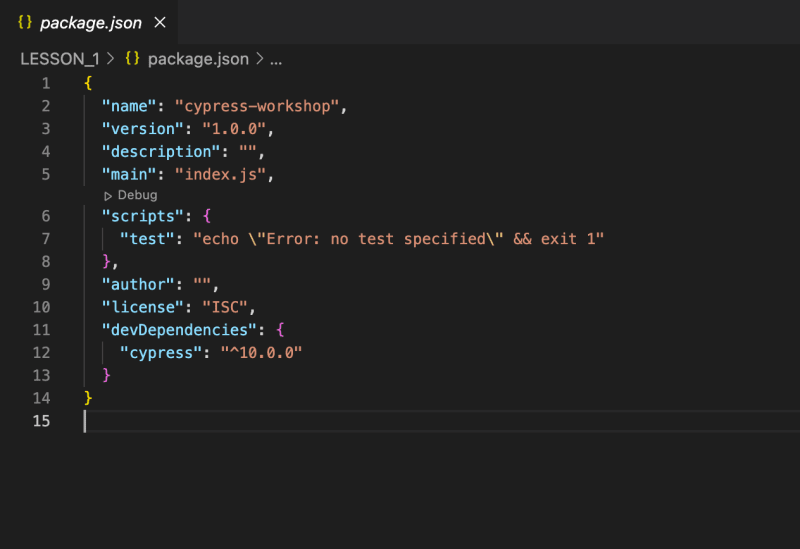Click the opening yellow brace on line 1

click(88, 83)
